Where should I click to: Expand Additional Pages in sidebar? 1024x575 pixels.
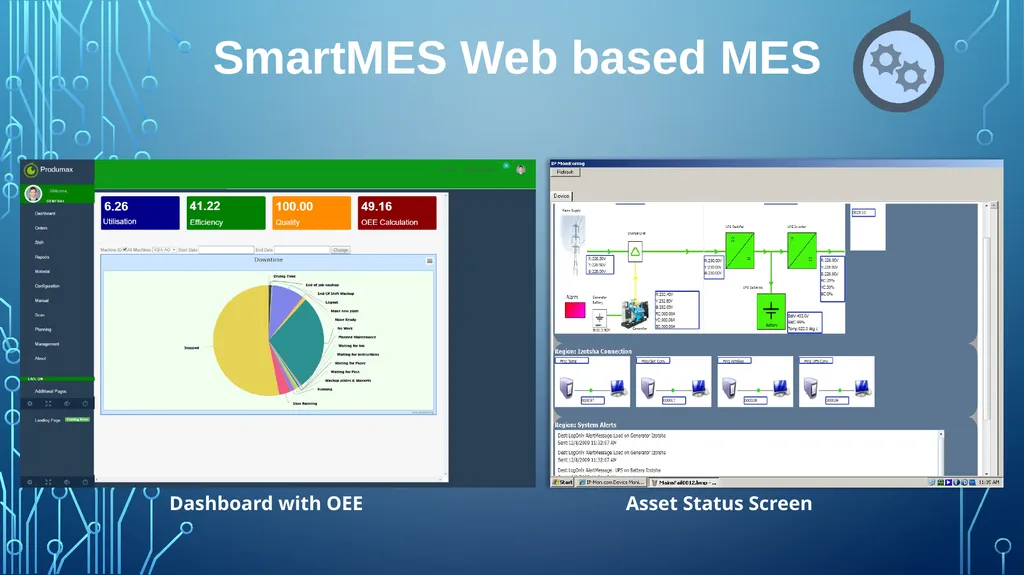pyautogui.click(x=51, y=391)
